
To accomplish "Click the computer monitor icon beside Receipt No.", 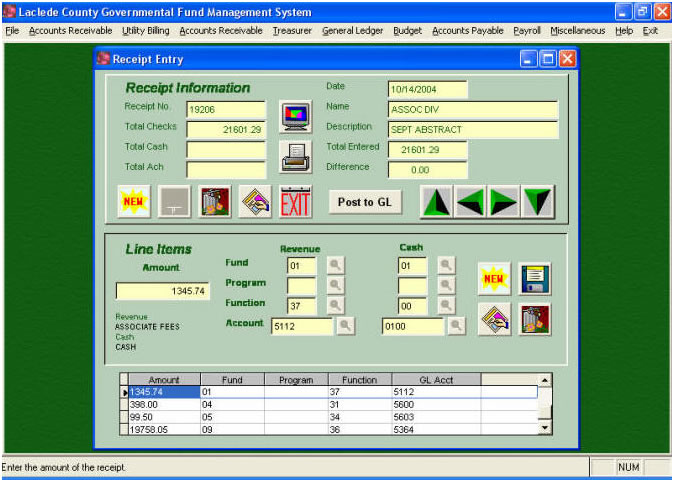I will (x=295, y=117).
